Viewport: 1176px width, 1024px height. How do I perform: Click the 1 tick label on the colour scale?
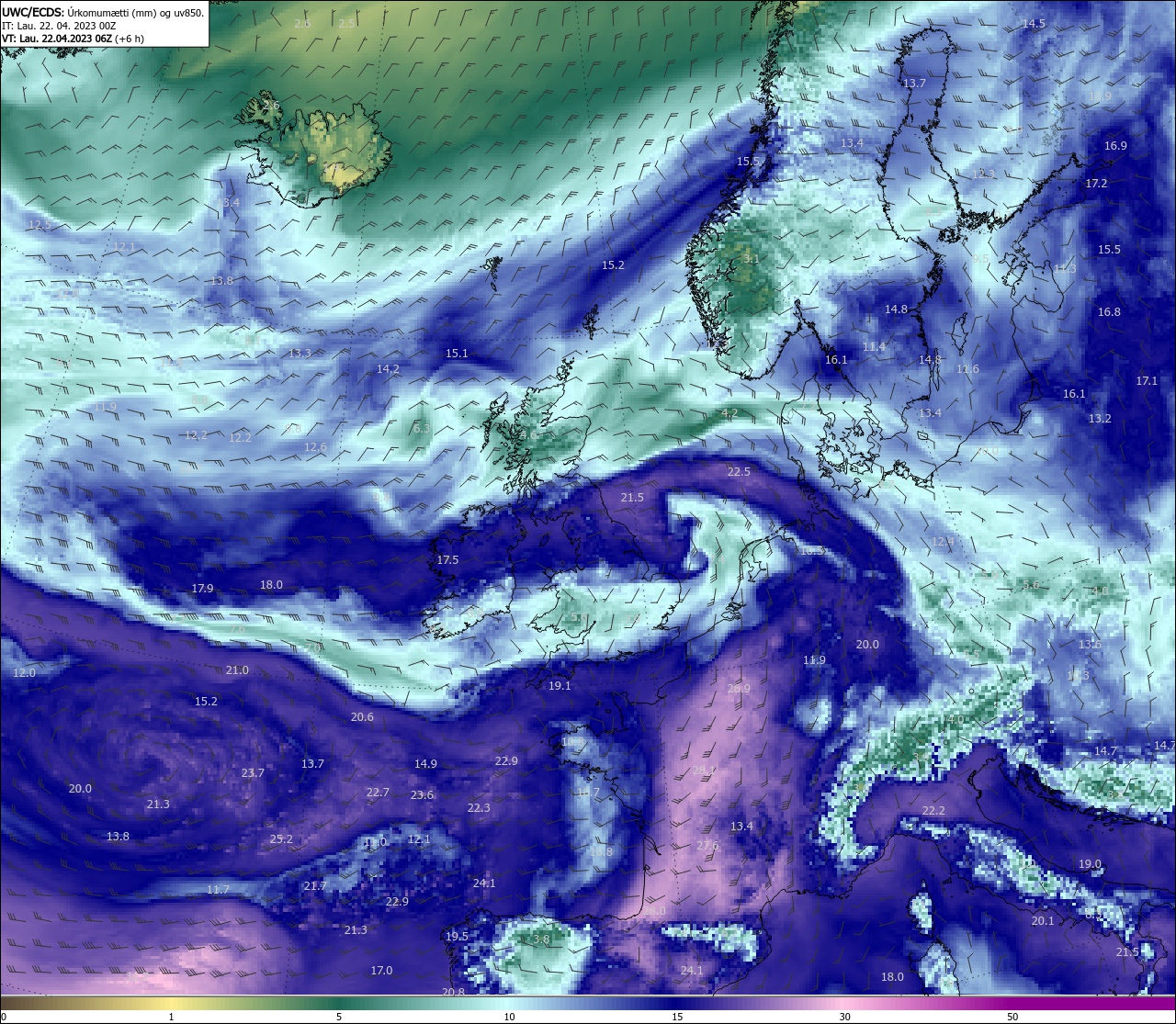tap(171, 1017)
